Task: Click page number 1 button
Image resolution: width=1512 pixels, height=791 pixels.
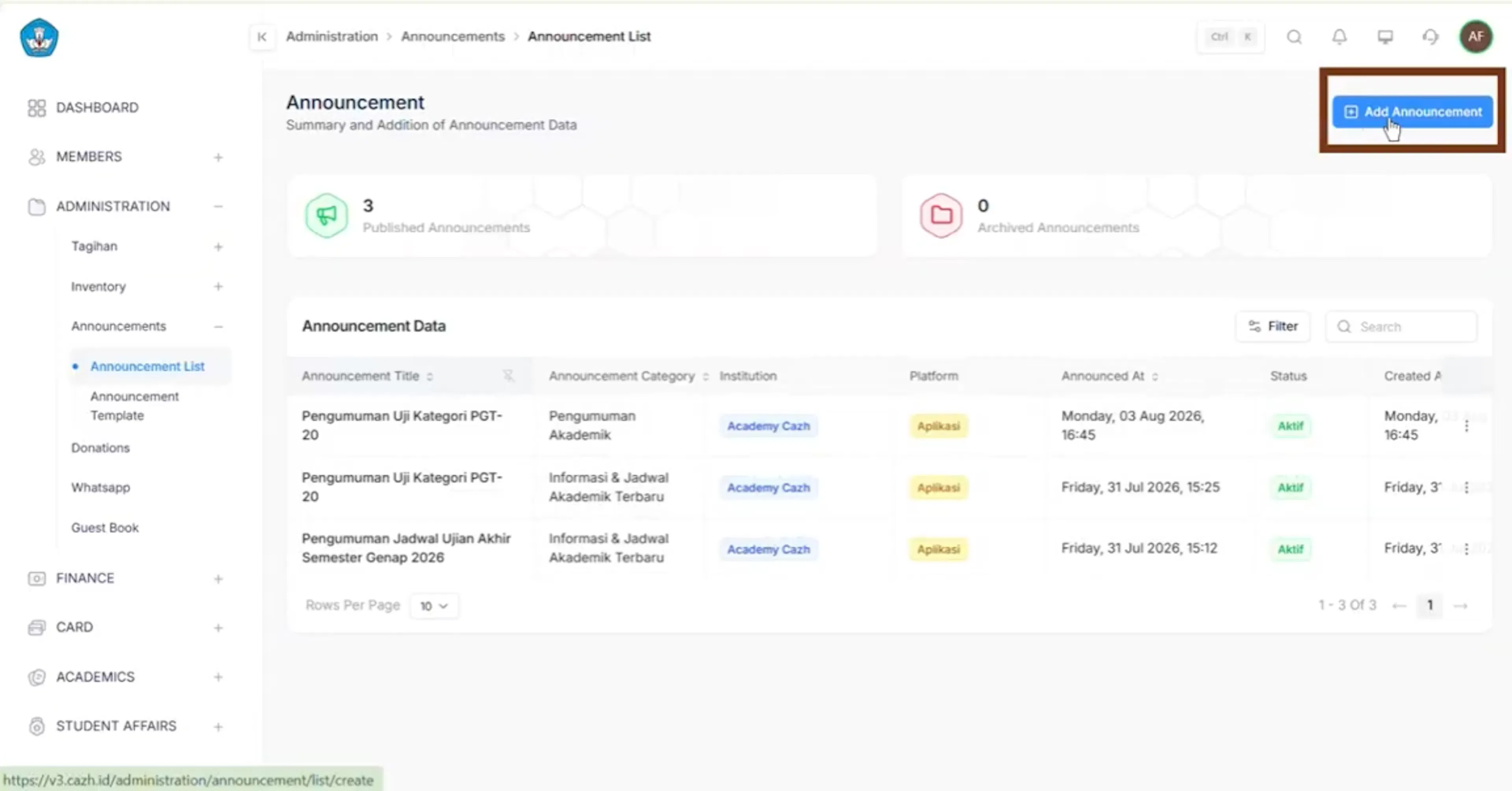Action: 1430,605
